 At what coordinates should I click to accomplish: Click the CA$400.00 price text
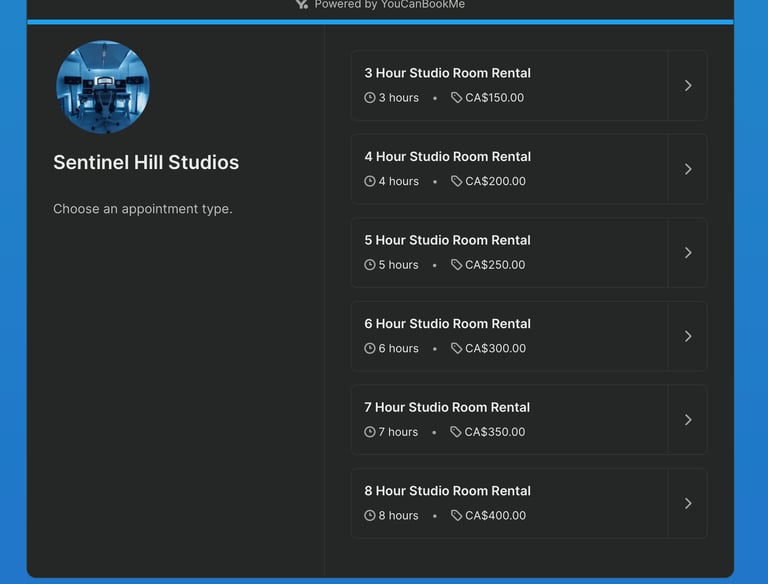point(496,515)
